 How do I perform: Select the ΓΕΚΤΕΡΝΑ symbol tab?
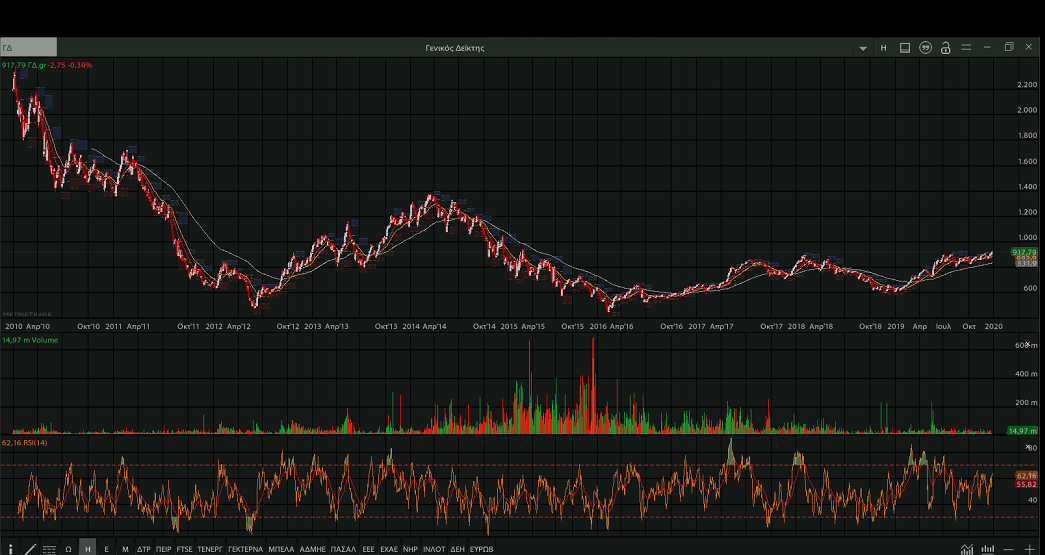point(245,549)
